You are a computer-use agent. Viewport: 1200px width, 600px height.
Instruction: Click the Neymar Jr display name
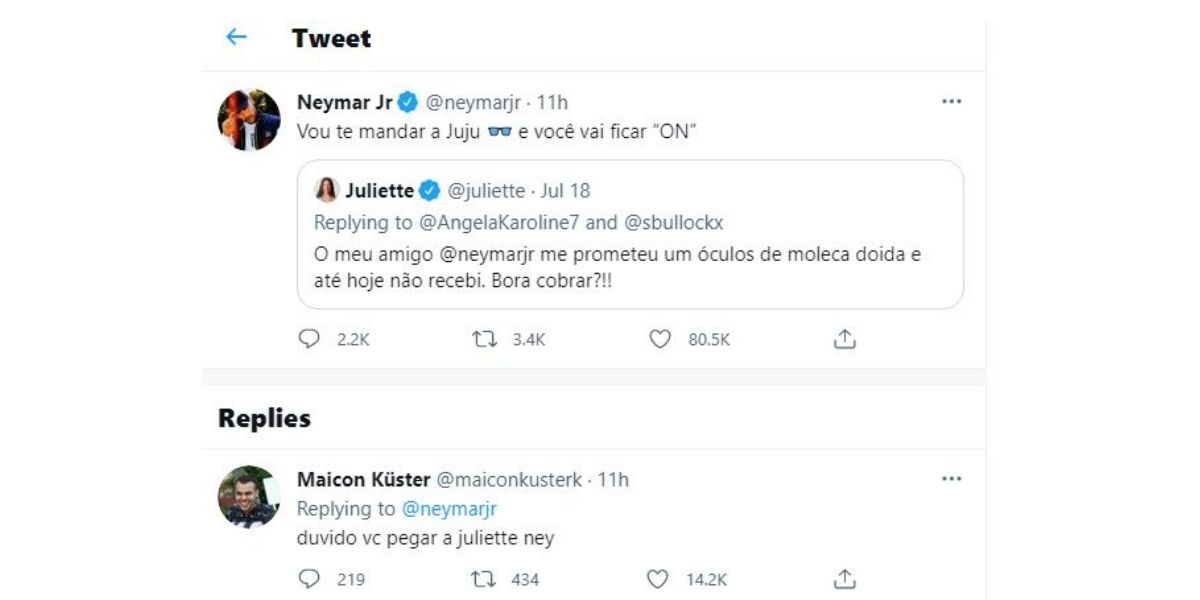click(x=344, y=102)
